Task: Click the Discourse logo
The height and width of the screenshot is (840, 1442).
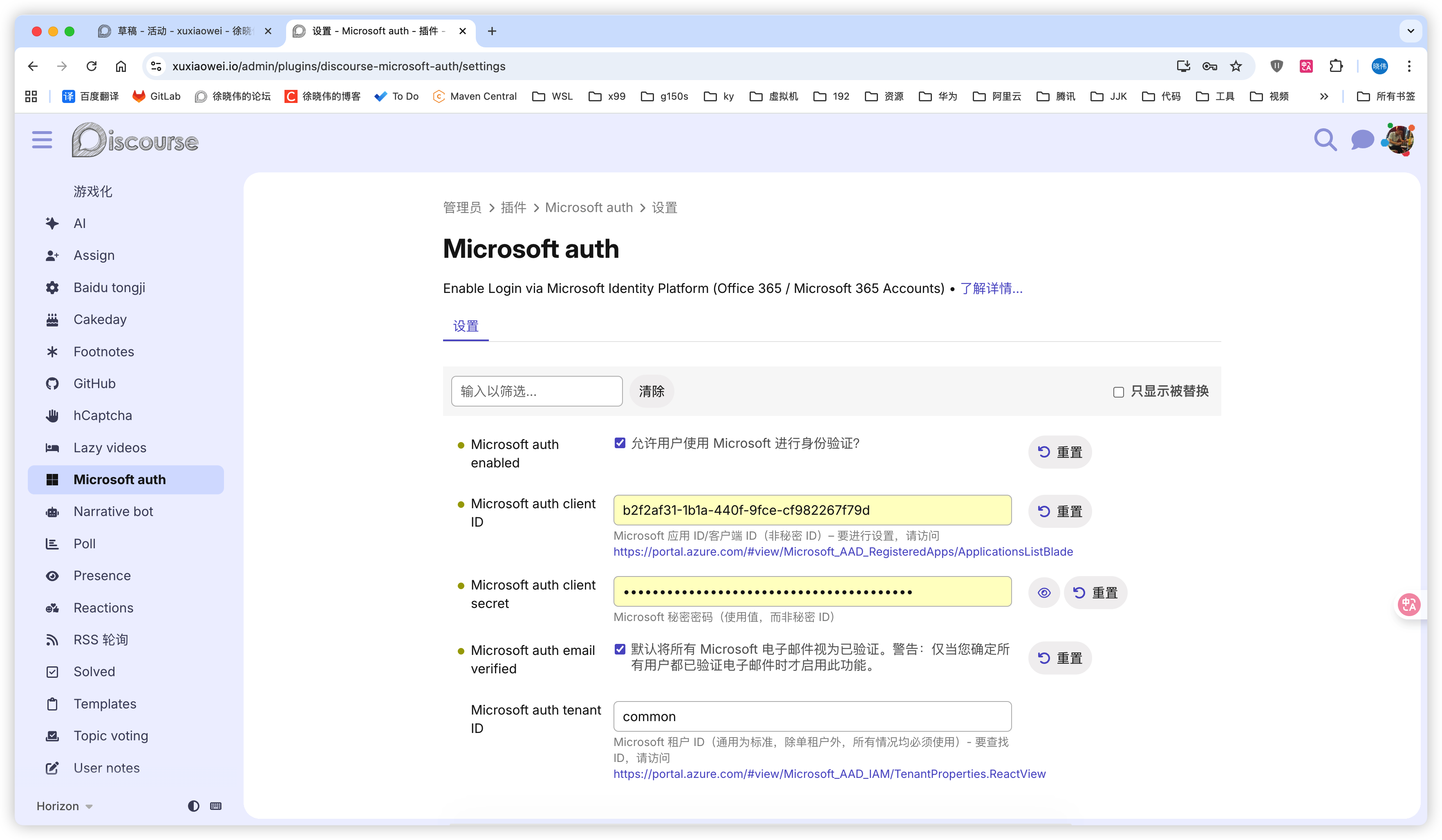Action: 135,140
